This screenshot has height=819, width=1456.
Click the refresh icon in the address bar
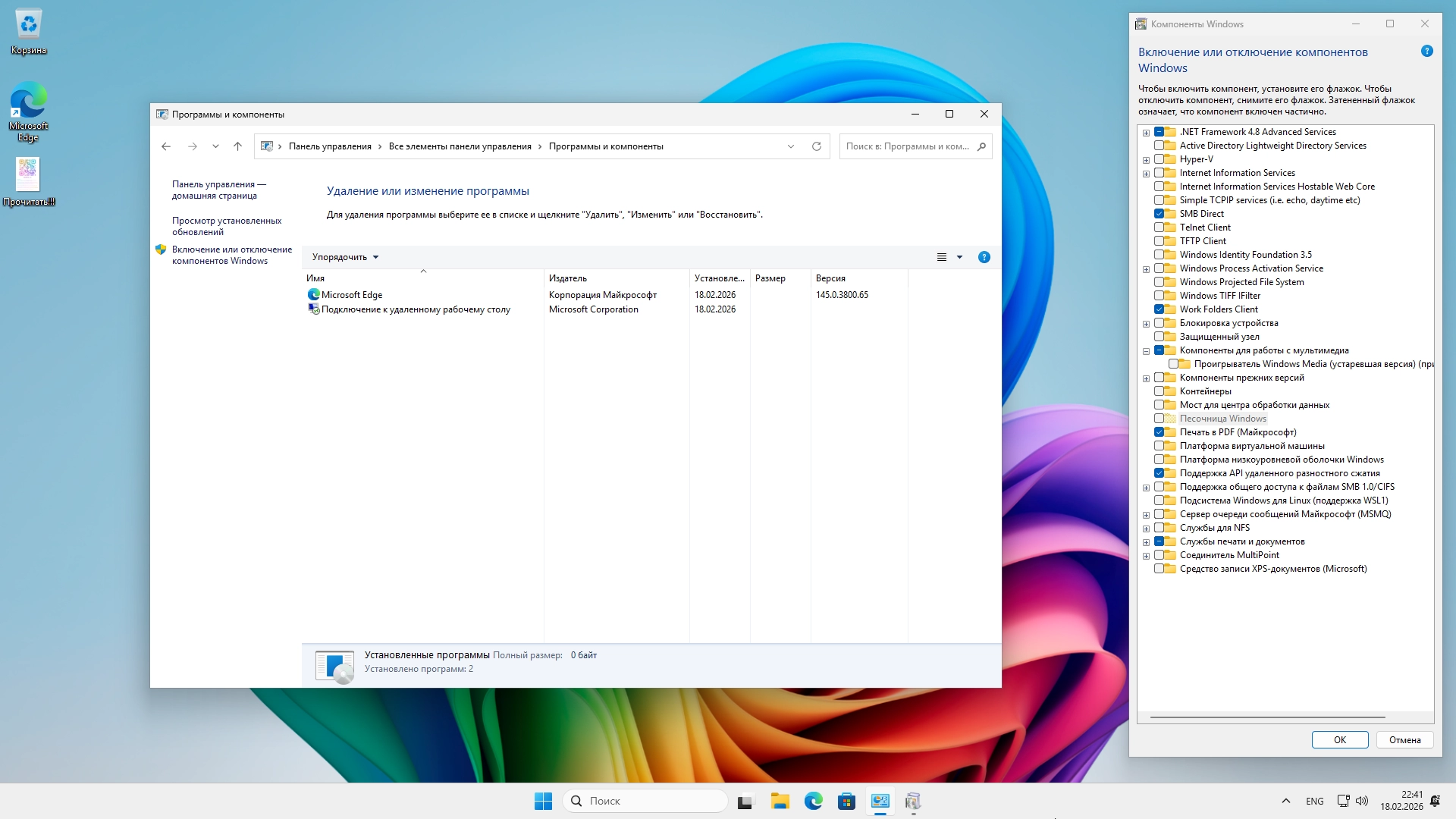tap(817, 146)
